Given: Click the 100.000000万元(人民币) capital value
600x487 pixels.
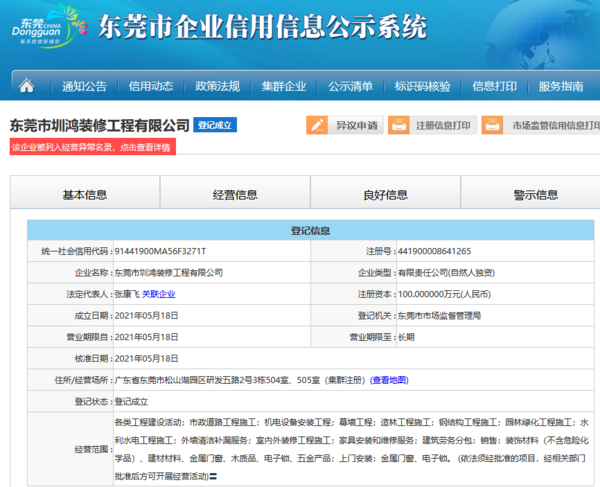Looking at the screenshot, I should click(x=444, y=294).
